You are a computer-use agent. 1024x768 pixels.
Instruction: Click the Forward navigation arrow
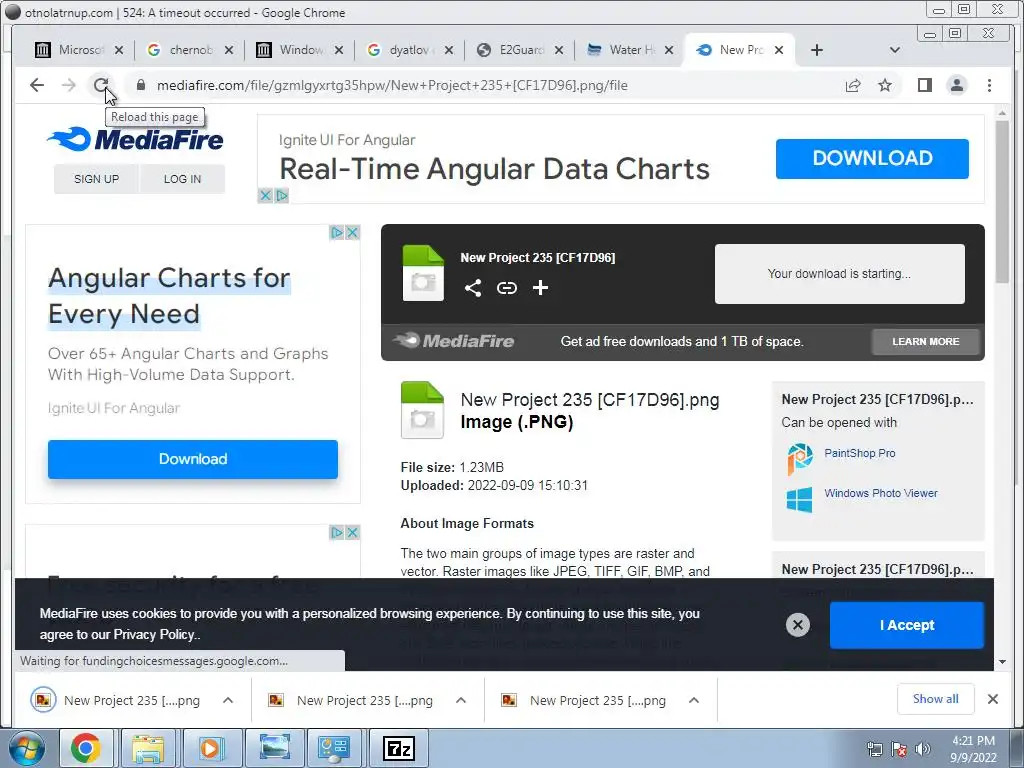pyautogui.click(x=69, y=85)
